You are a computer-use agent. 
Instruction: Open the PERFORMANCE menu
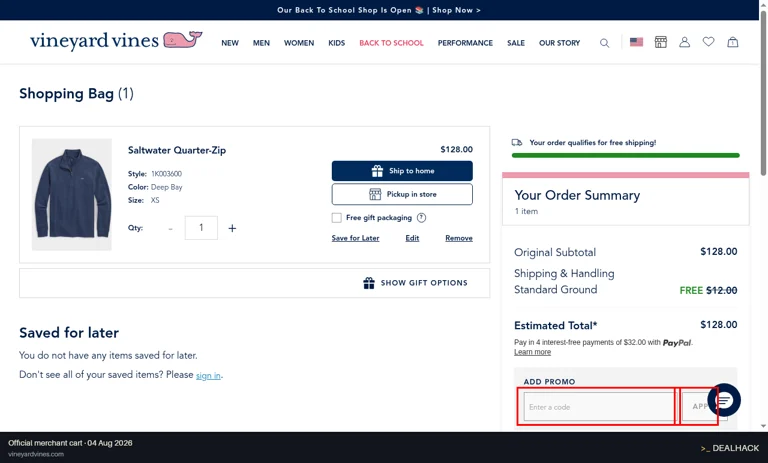point(465,43)
